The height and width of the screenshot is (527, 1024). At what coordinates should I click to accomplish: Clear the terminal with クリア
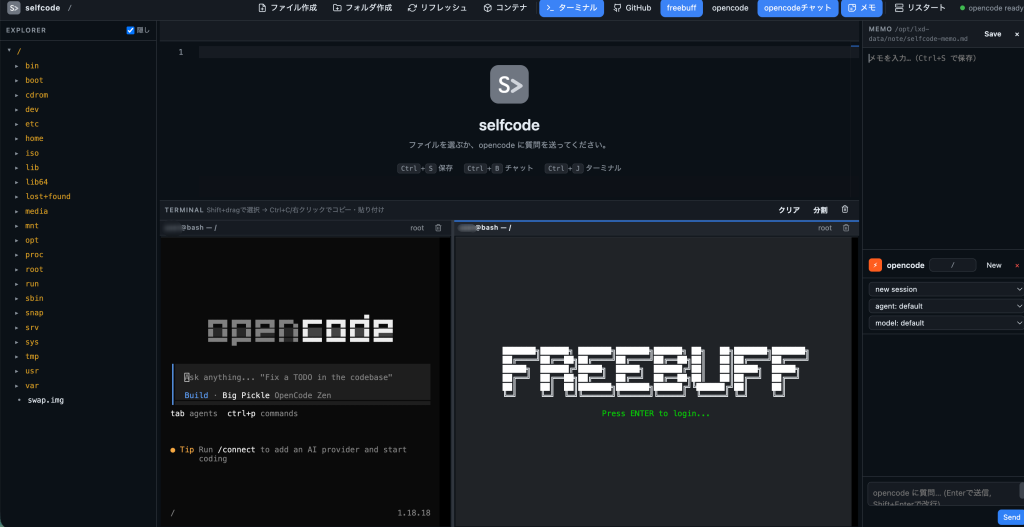[789, 210]
